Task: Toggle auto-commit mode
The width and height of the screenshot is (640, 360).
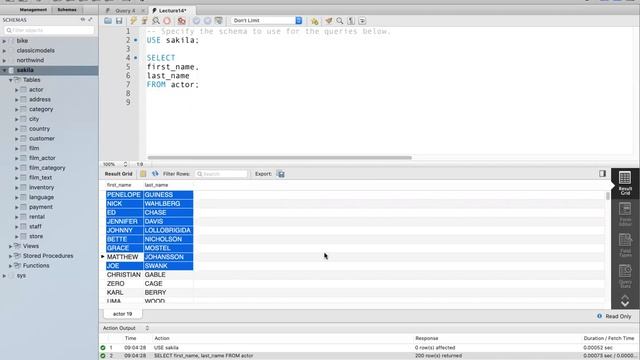Action: point(219,20)
